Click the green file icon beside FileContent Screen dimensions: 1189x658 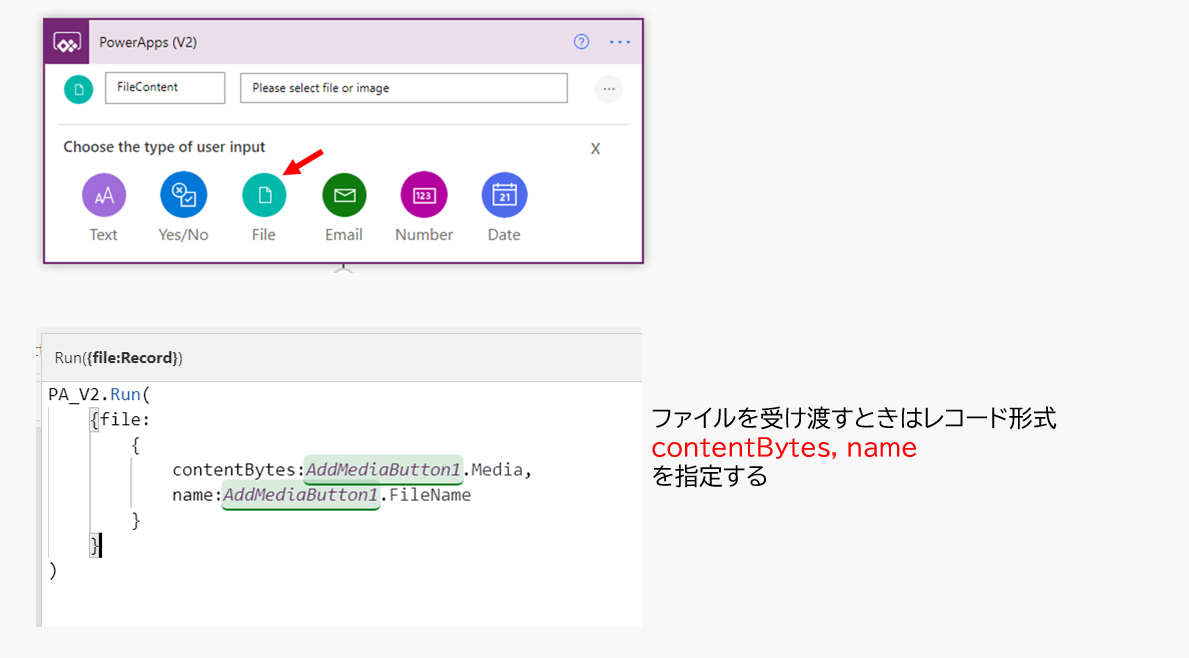78,89
